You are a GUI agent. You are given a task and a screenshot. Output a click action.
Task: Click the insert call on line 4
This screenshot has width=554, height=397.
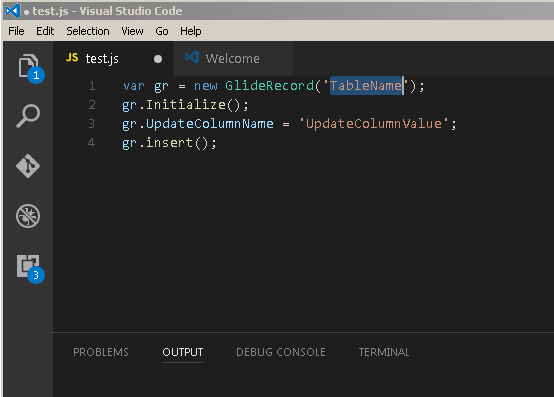169,143
